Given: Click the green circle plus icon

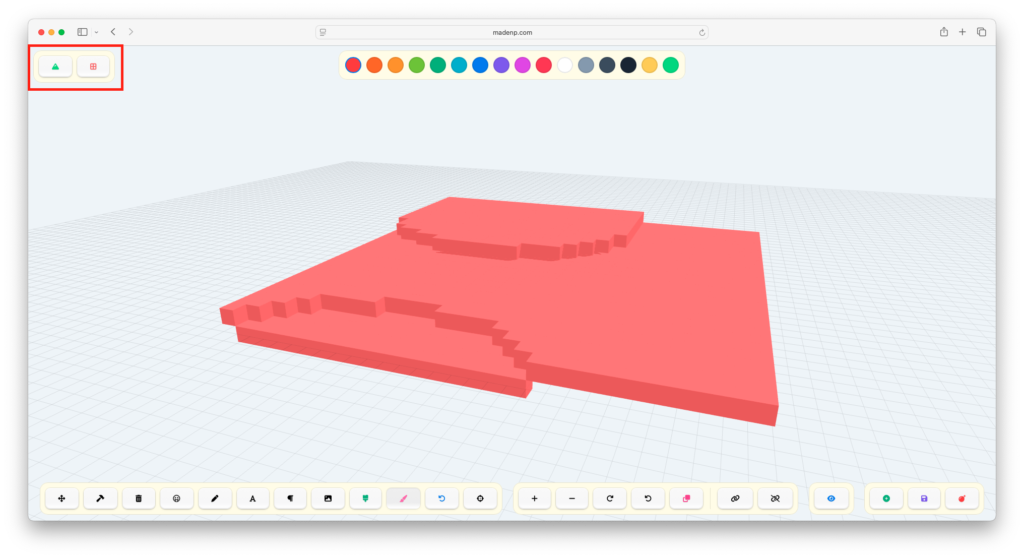Looking at the screenshot, I should [x=886, y=499].
